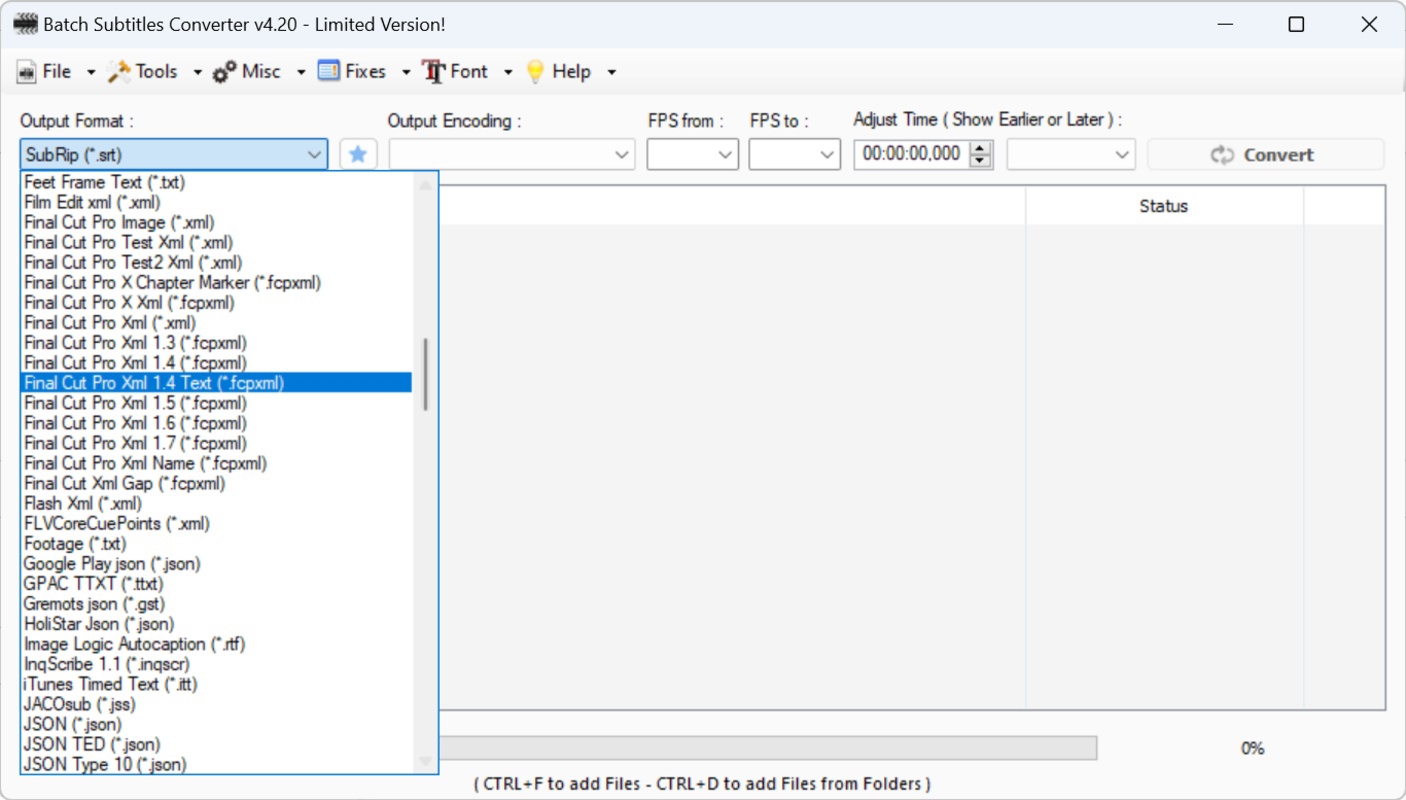
Task: Select Flash Xml (*.xml) format
Action: 216,503
